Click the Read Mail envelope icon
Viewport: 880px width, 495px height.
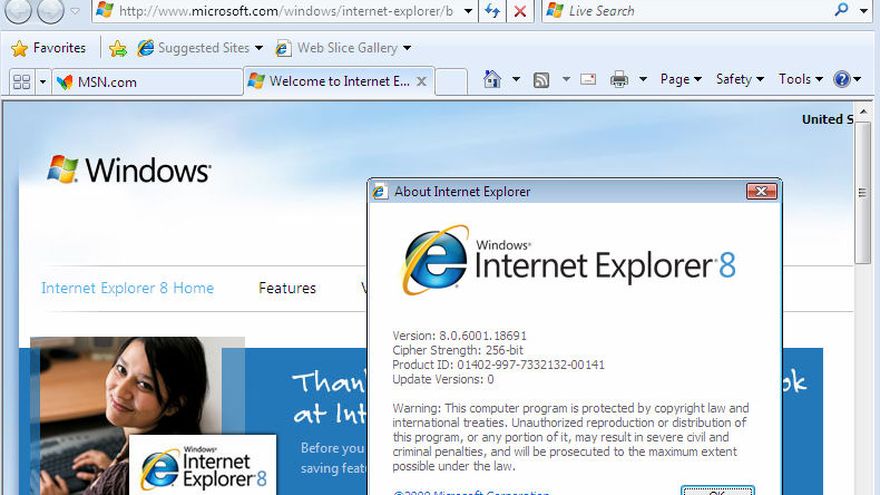tap(588, 79)
